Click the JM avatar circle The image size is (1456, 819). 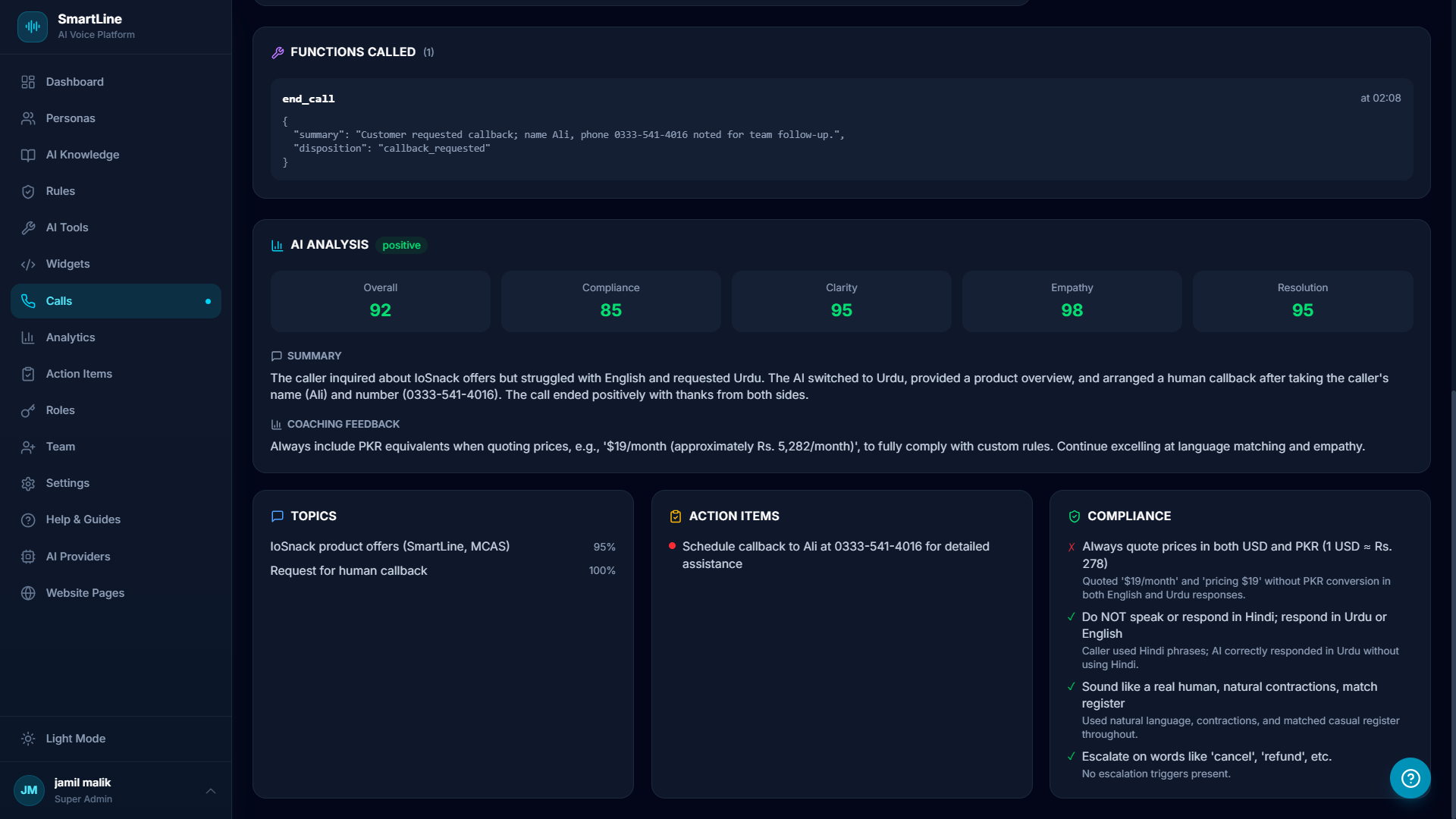pyautogui.click(x=29, y=790)
